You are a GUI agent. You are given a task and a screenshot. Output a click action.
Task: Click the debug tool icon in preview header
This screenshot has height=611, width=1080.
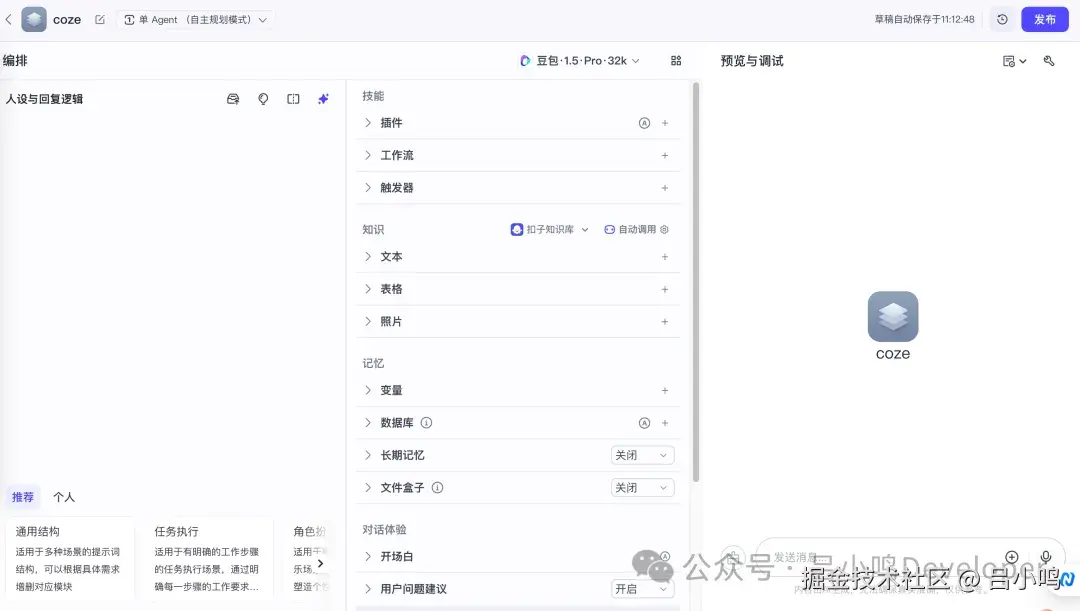coord(1048,61)
